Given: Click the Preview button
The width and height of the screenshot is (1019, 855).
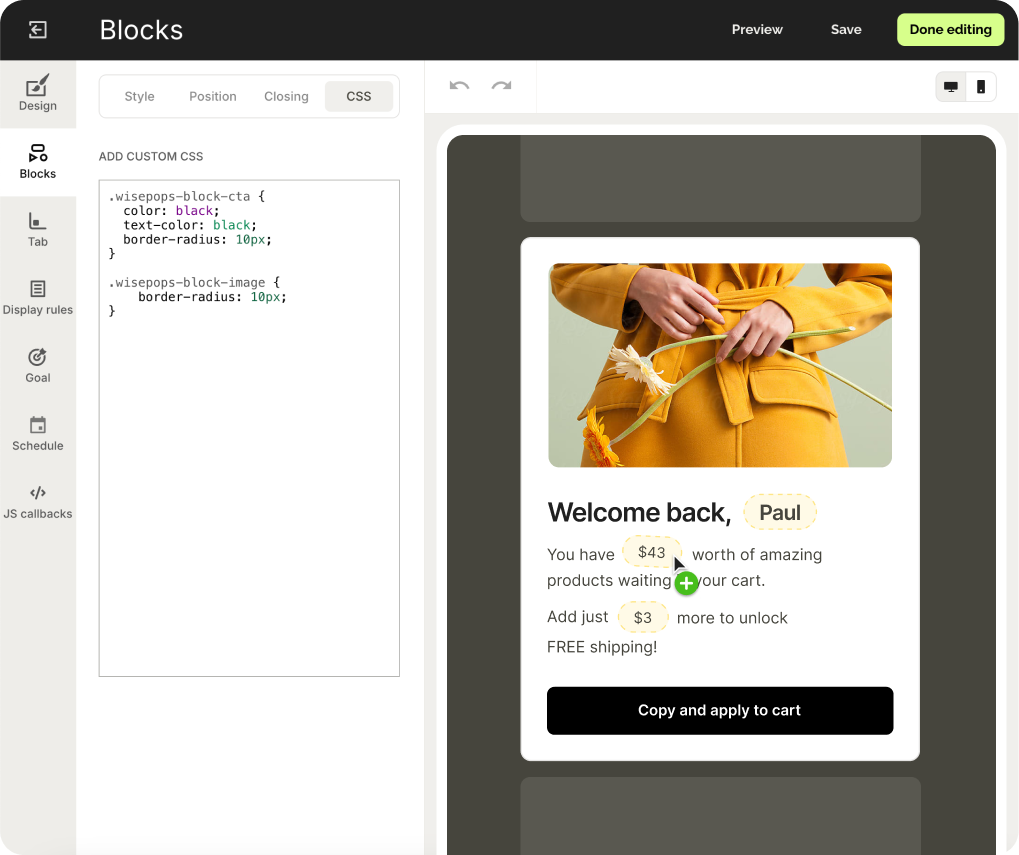Looking at the screenshot, I should [x=757, y=30].
